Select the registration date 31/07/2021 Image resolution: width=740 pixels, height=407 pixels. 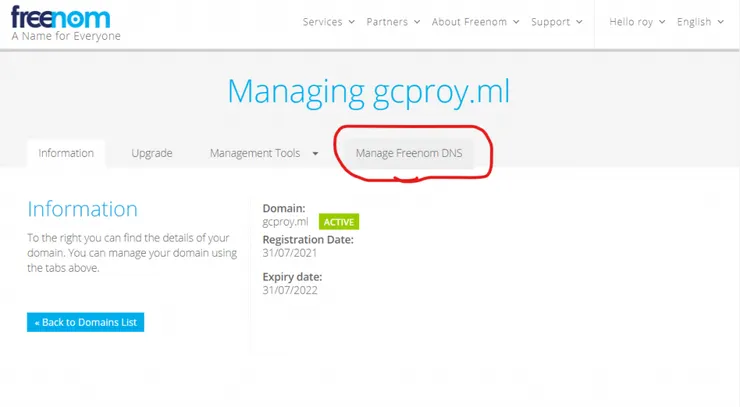(x=290, y=253)
